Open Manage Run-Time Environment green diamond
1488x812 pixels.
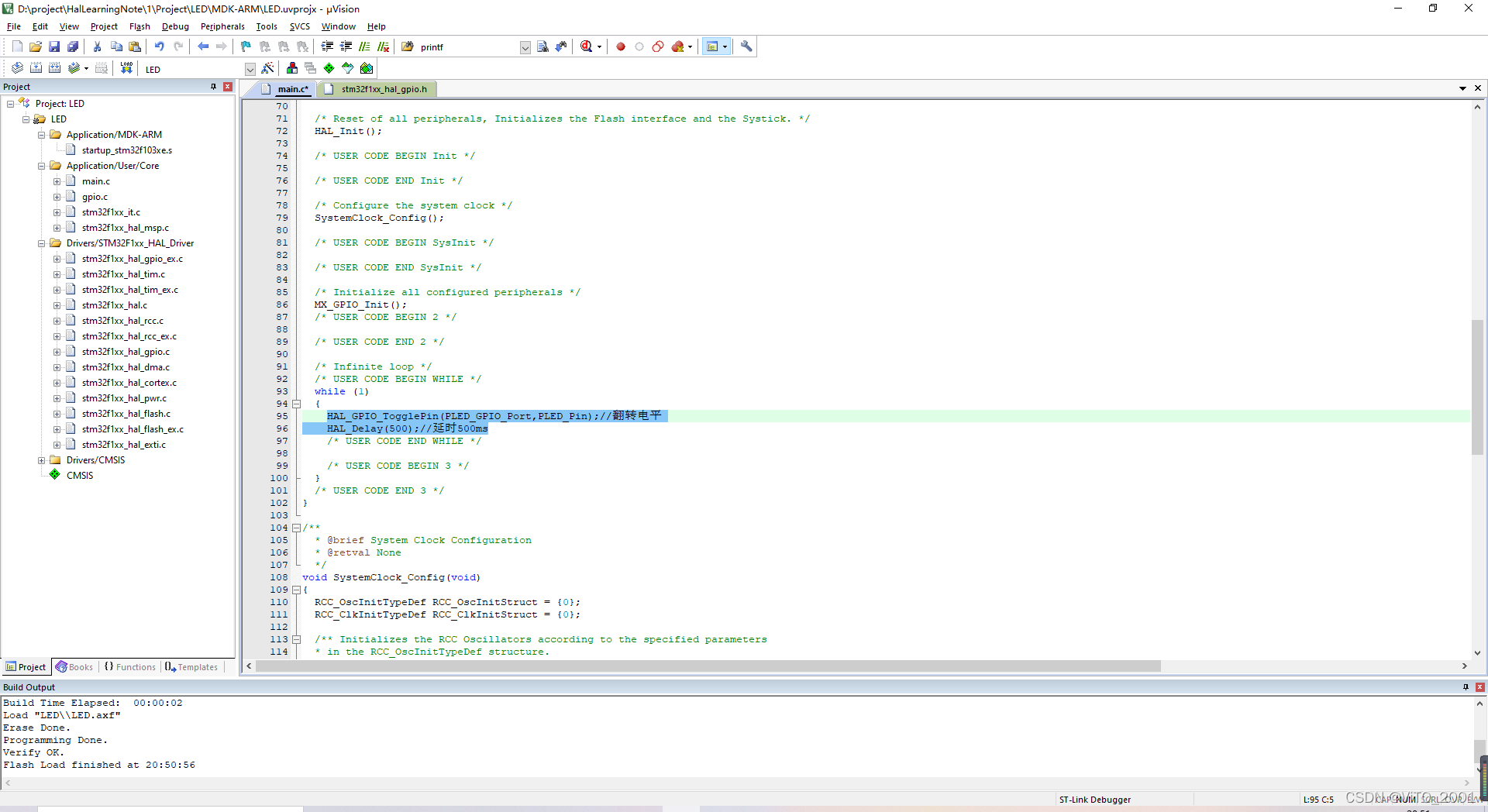click(329, 68)
